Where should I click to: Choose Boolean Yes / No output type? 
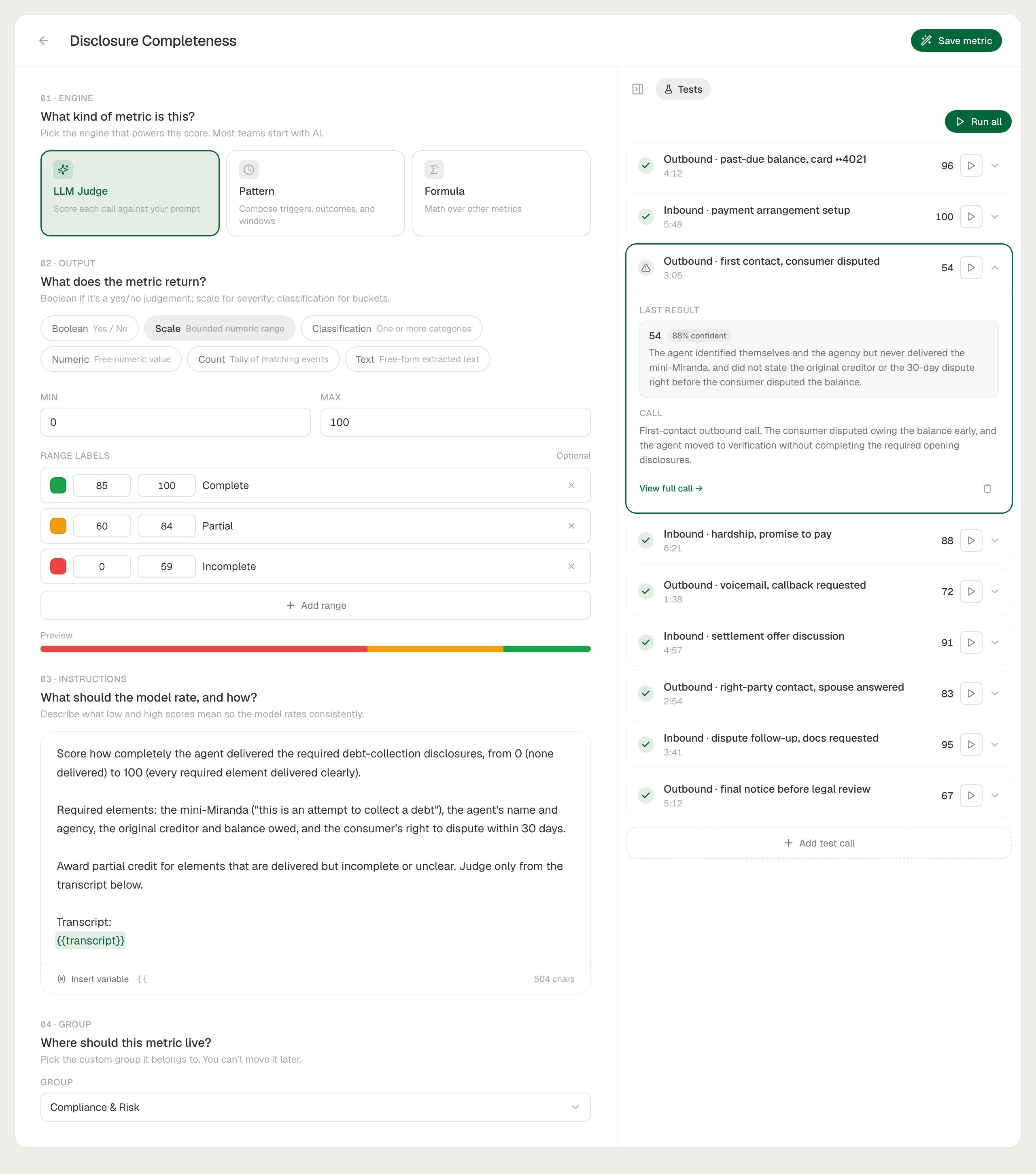(89, 329)
